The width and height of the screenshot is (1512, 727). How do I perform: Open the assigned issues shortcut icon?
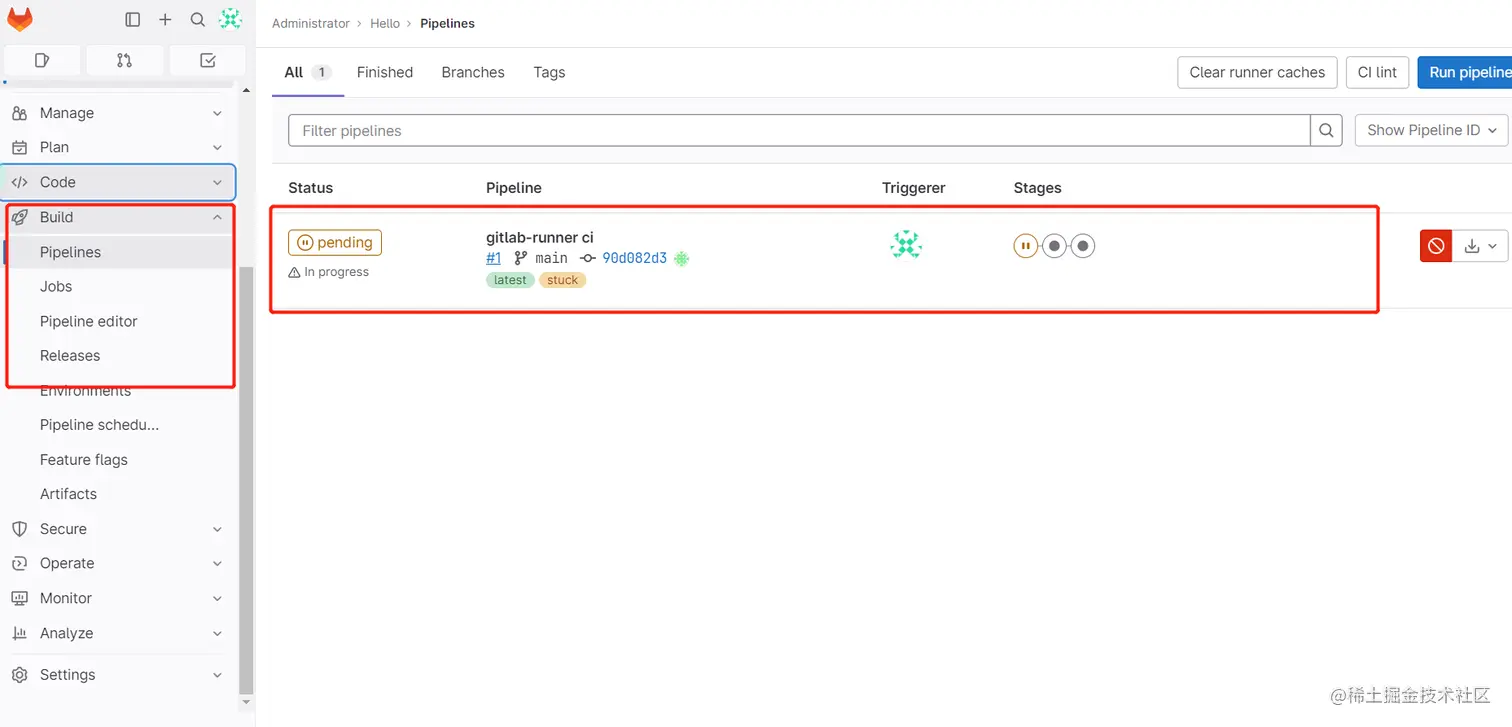42,60
